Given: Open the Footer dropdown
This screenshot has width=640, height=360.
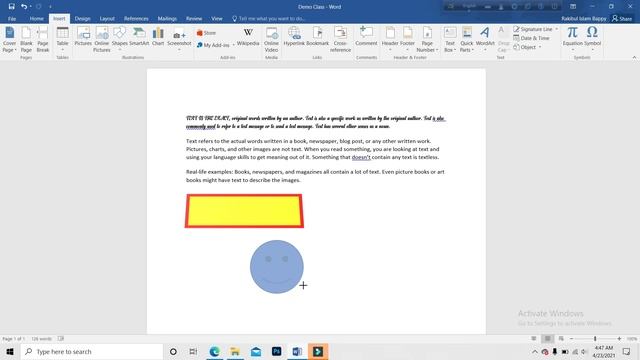Looking at the screenshot, I should point(407,38).
